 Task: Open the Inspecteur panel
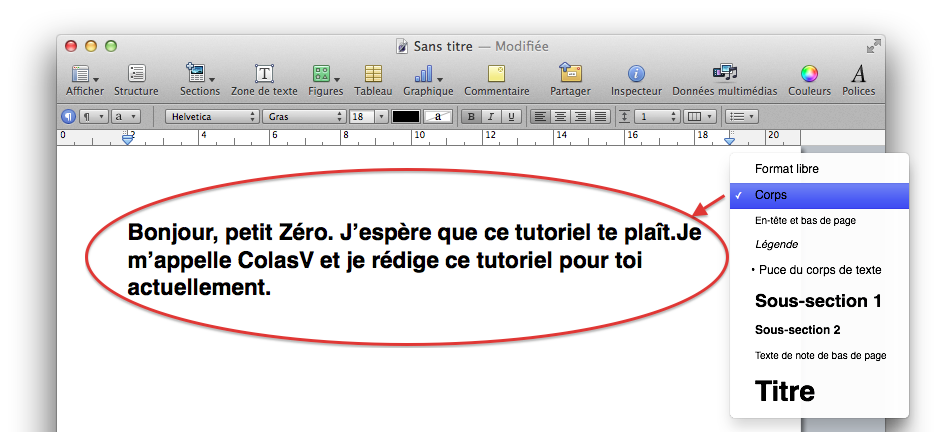(x=636, y=74)
